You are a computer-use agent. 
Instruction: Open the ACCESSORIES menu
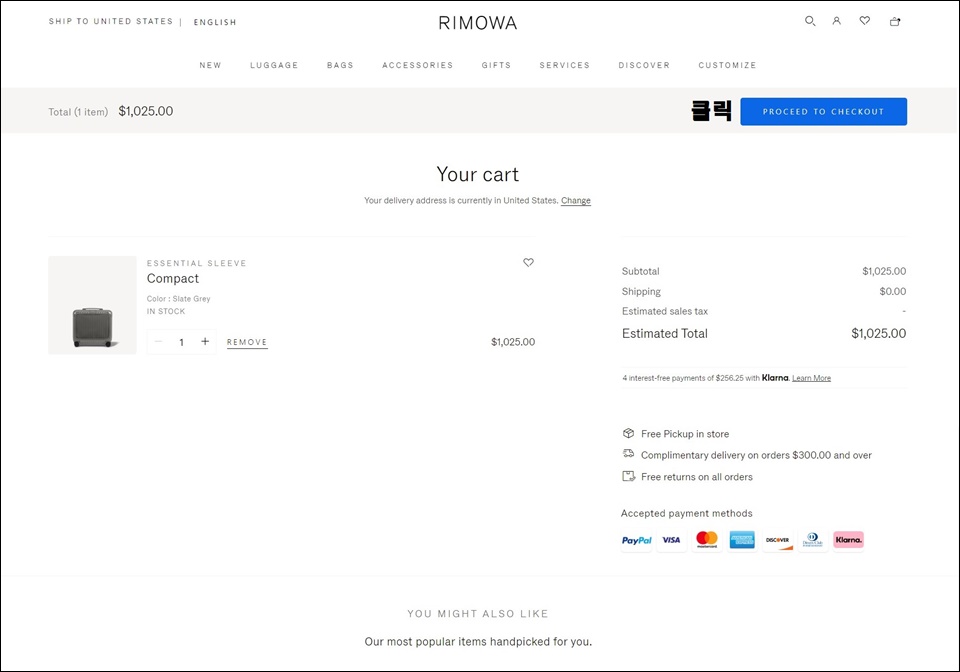pos(418,65)
